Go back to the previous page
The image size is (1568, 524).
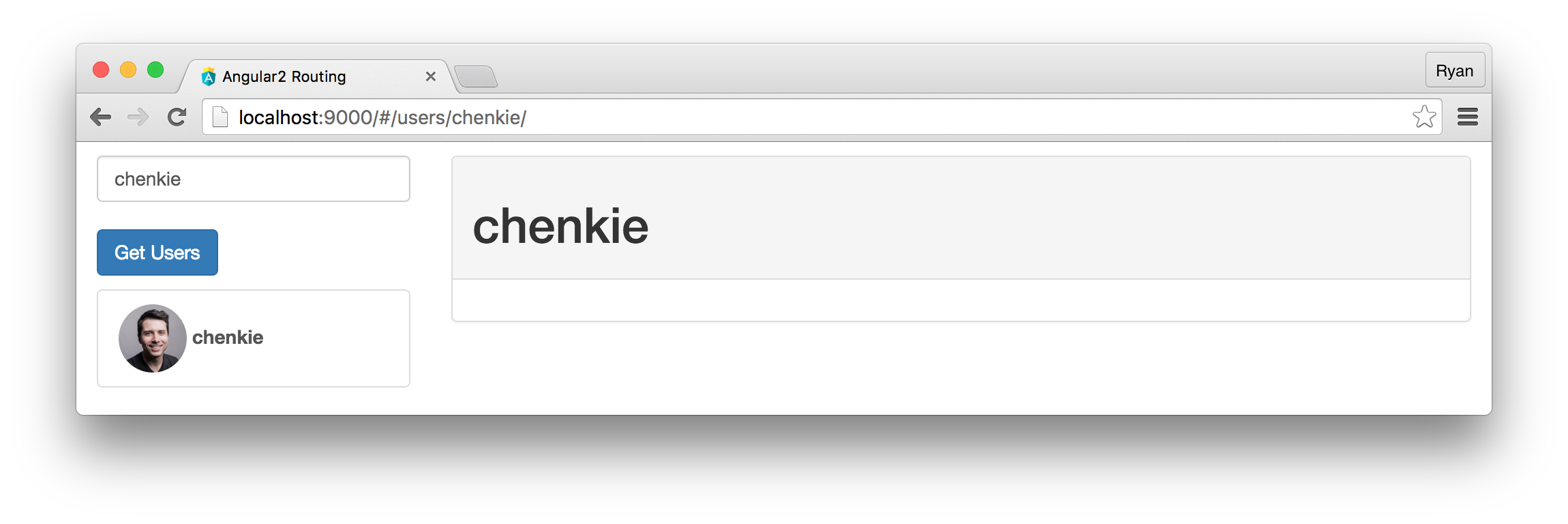(101, 117)
